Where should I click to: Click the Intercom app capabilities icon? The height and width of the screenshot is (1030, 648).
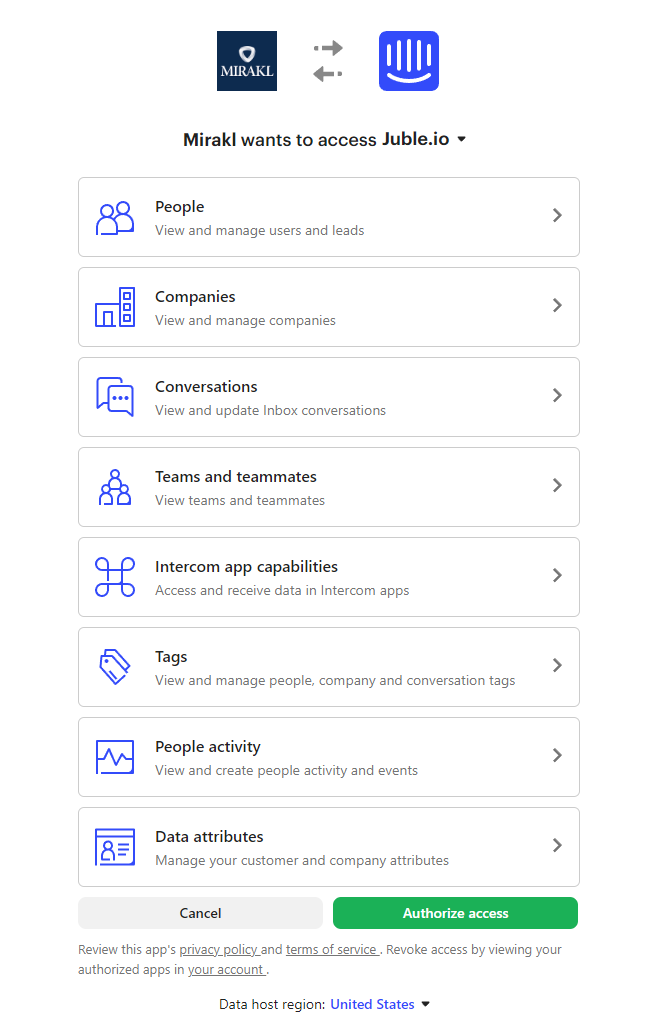coord(115,577)
